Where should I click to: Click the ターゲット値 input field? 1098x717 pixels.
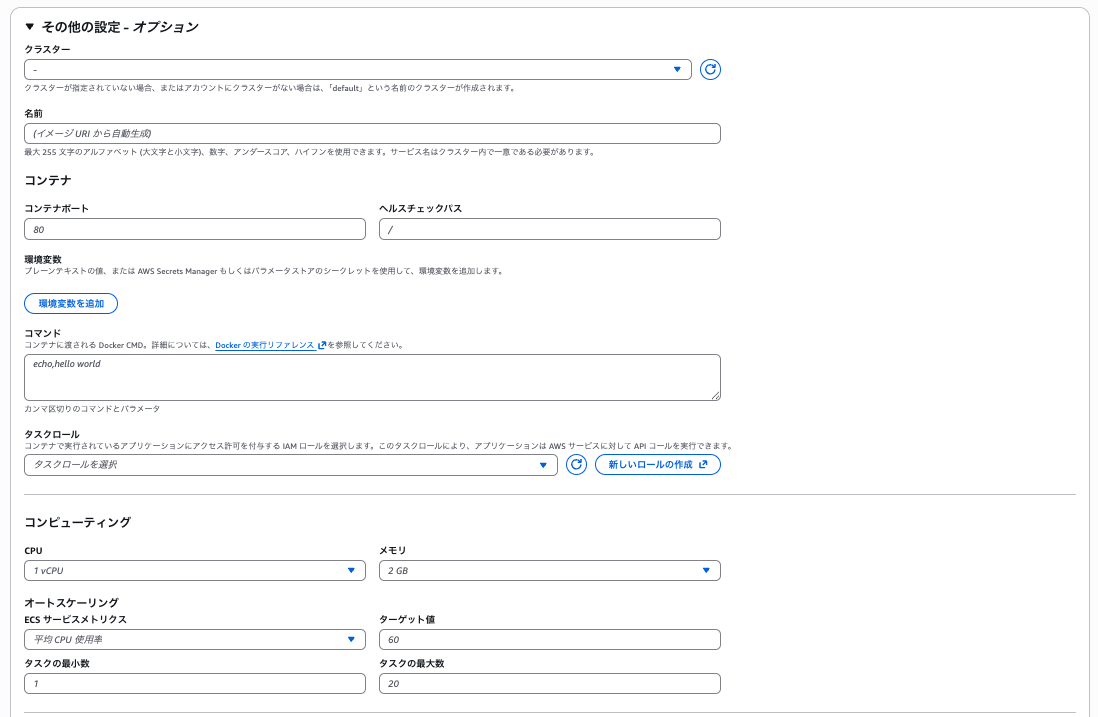(x=549, y=640)
